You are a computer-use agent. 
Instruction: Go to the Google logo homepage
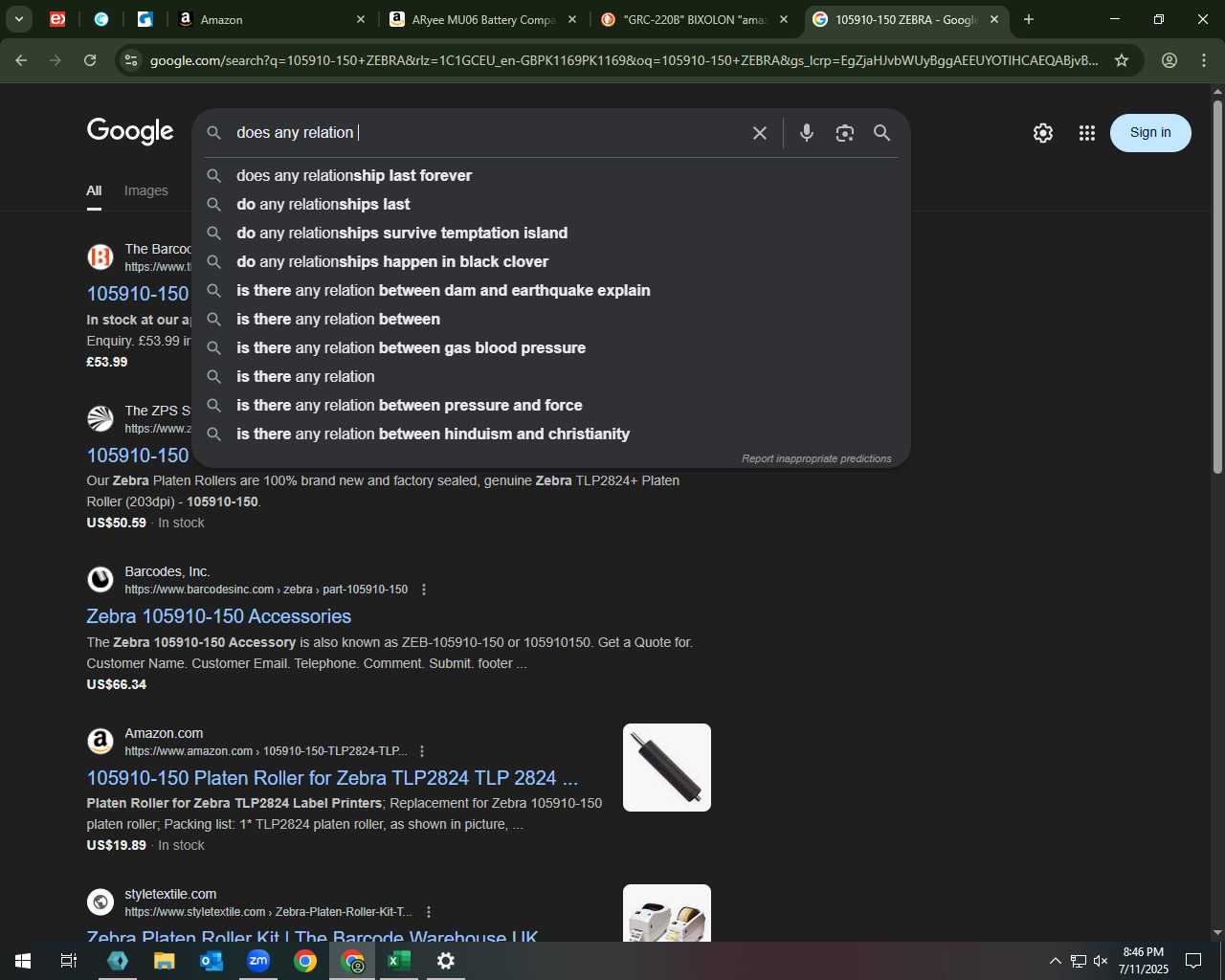[x=130, y=131]
